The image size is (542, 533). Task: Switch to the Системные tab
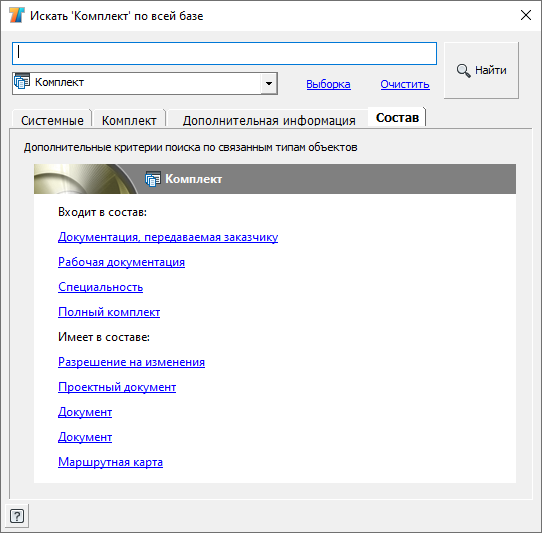click(x=52, y=121)
